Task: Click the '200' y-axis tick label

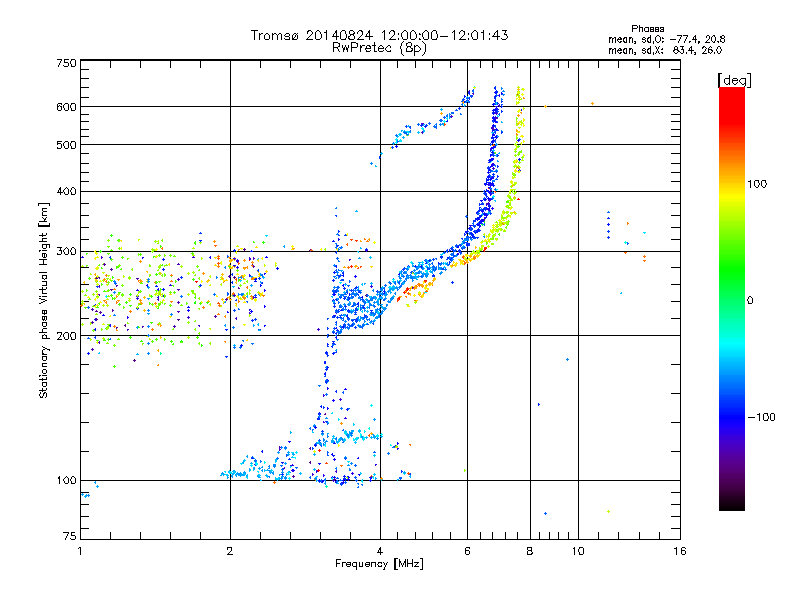Action: [66, 336]
